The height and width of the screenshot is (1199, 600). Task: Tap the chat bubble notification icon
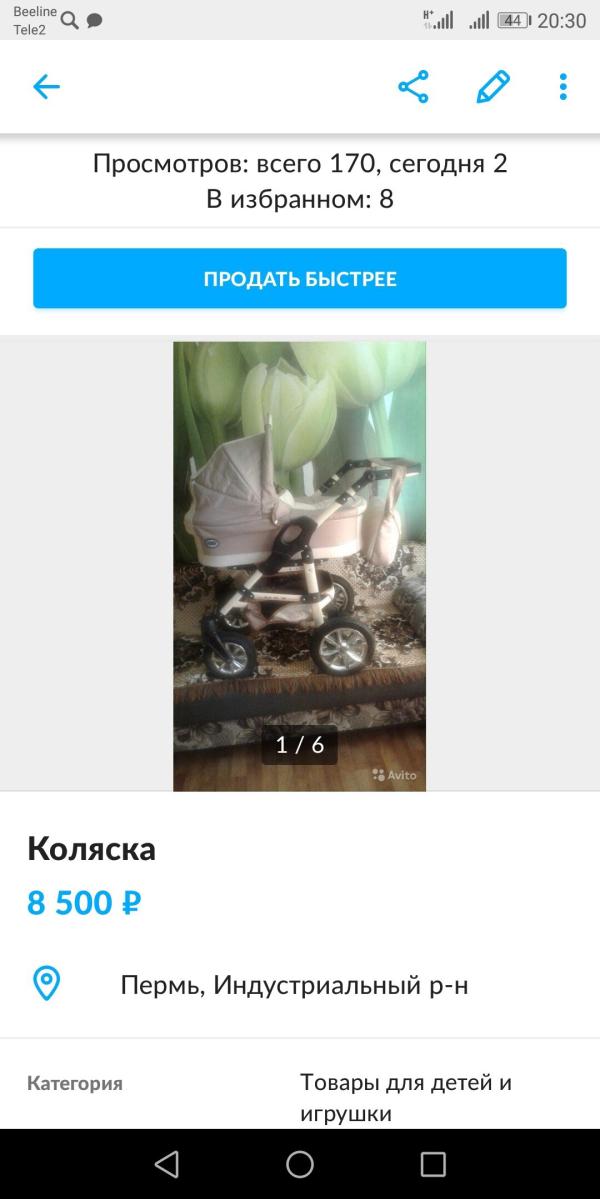(x=94, y=21)
